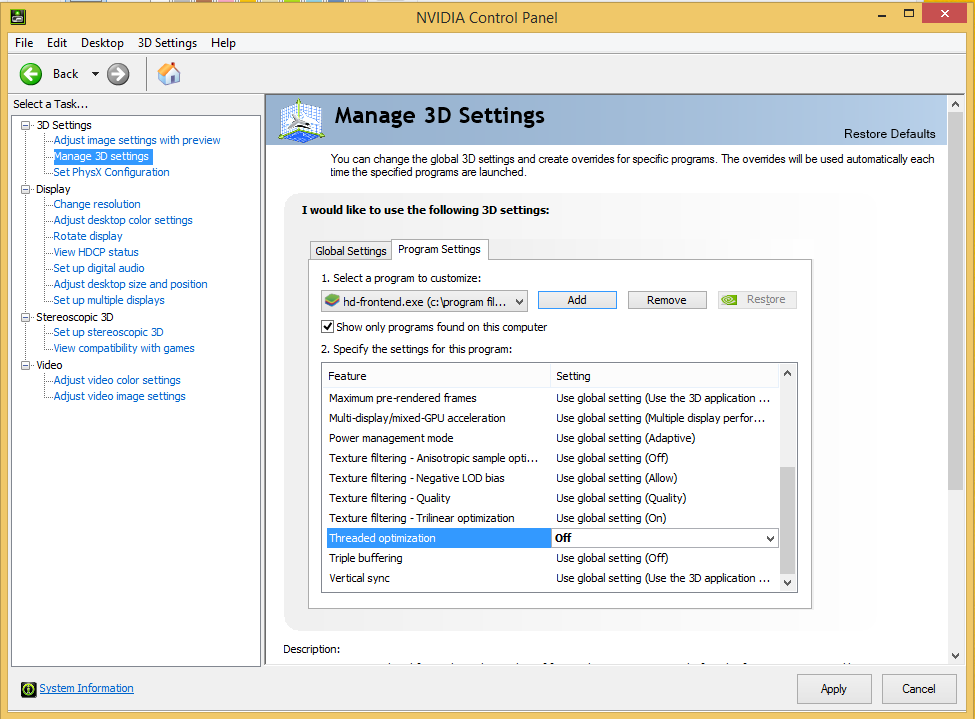Viewport: 975px width, 719px height.
Task: Open the Desktop menu
Action: coord(102,42)
